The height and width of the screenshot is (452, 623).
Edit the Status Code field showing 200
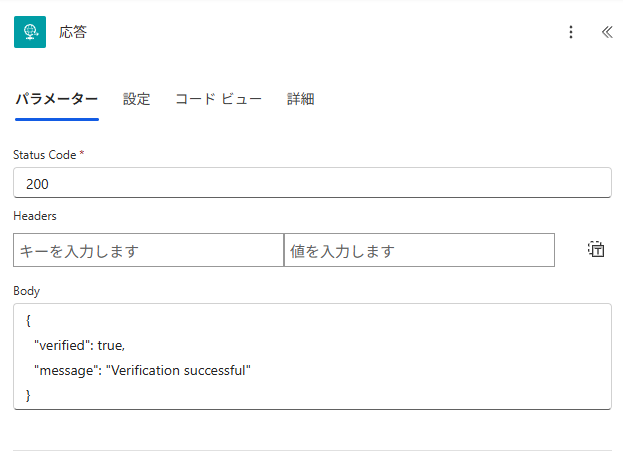click(312, 183)
